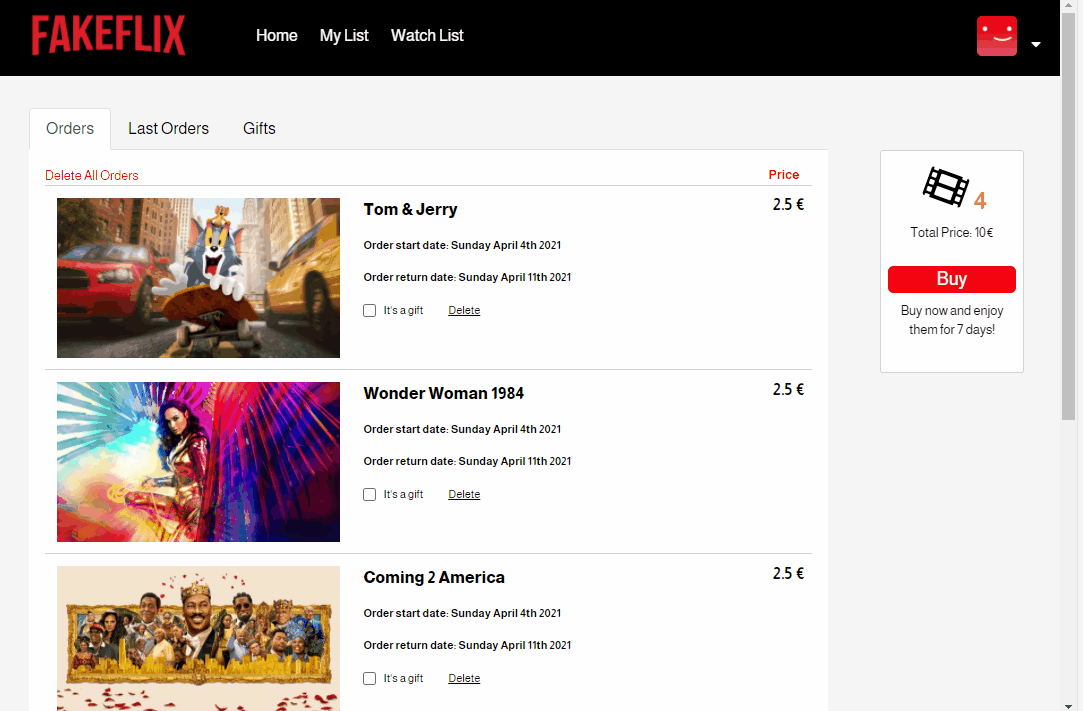Click the film reel cart icon
This screenshot has width=1083, height=711.
click(x=946, y=187)
